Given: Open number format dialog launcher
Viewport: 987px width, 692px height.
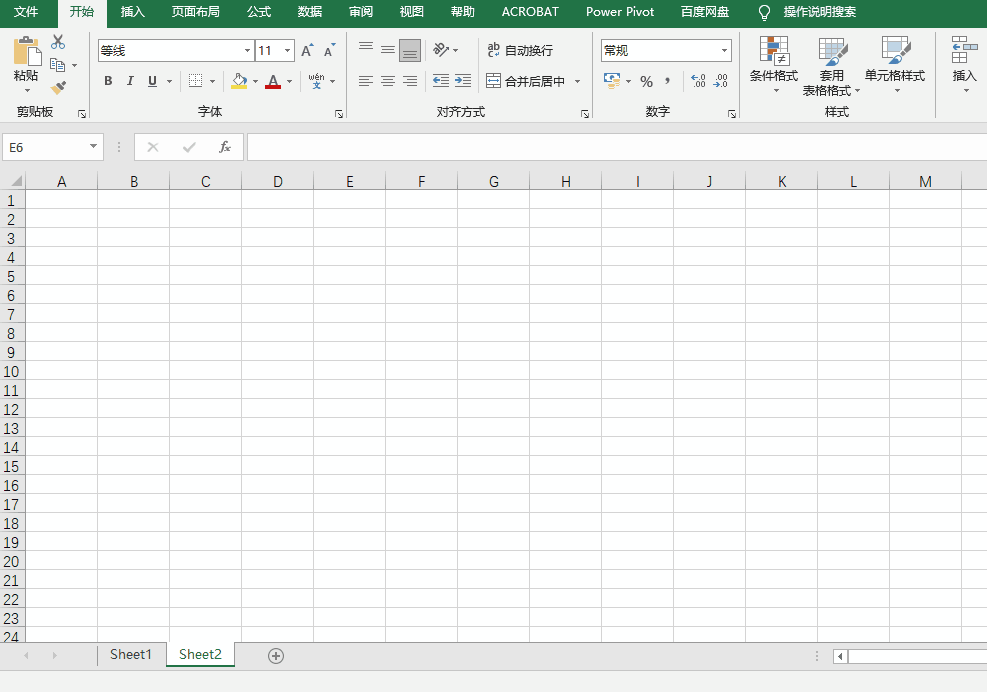Looking at the screenshot, I should click(x=731, y=114).
